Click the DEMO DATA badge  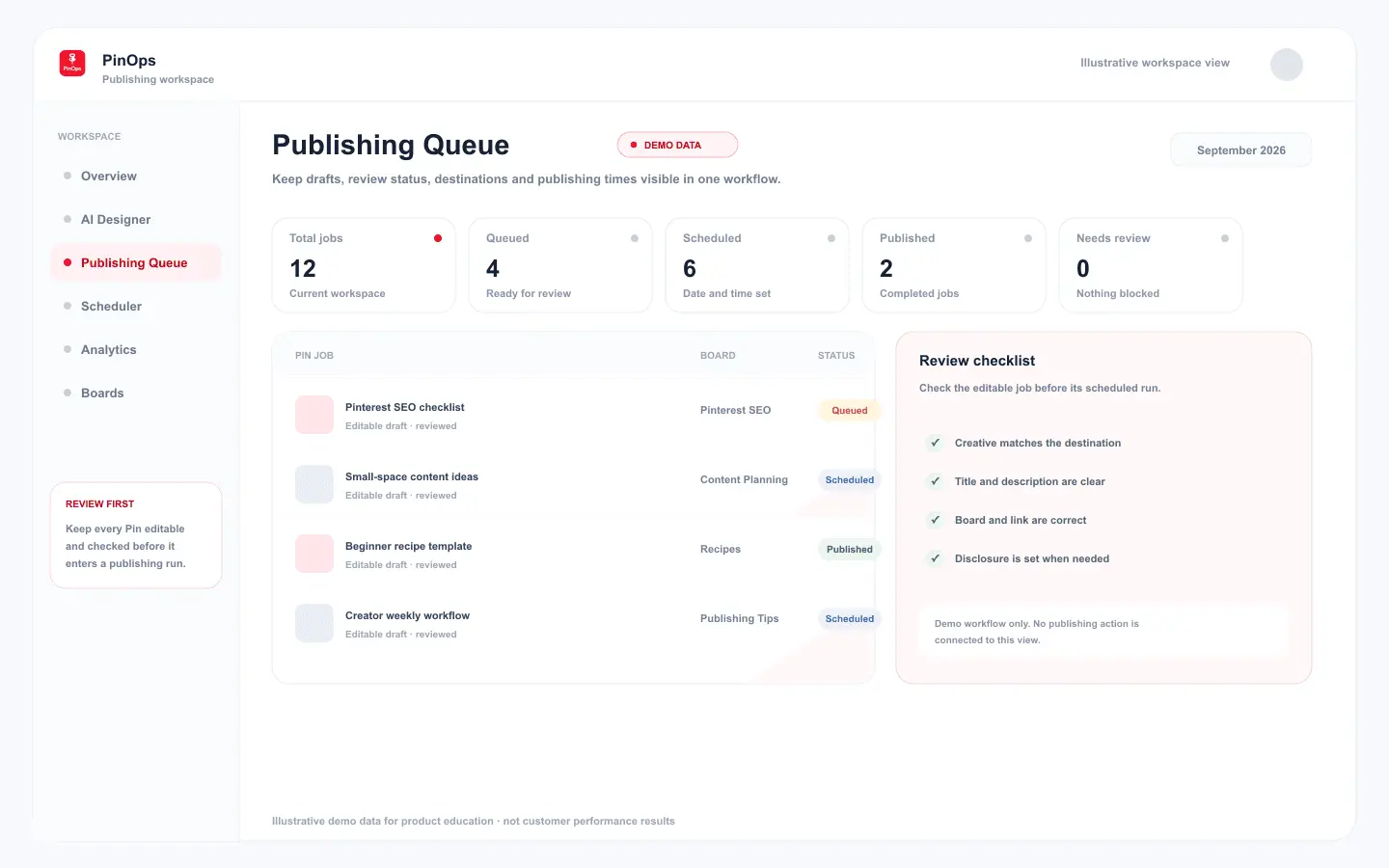click(x=677, y=145)
